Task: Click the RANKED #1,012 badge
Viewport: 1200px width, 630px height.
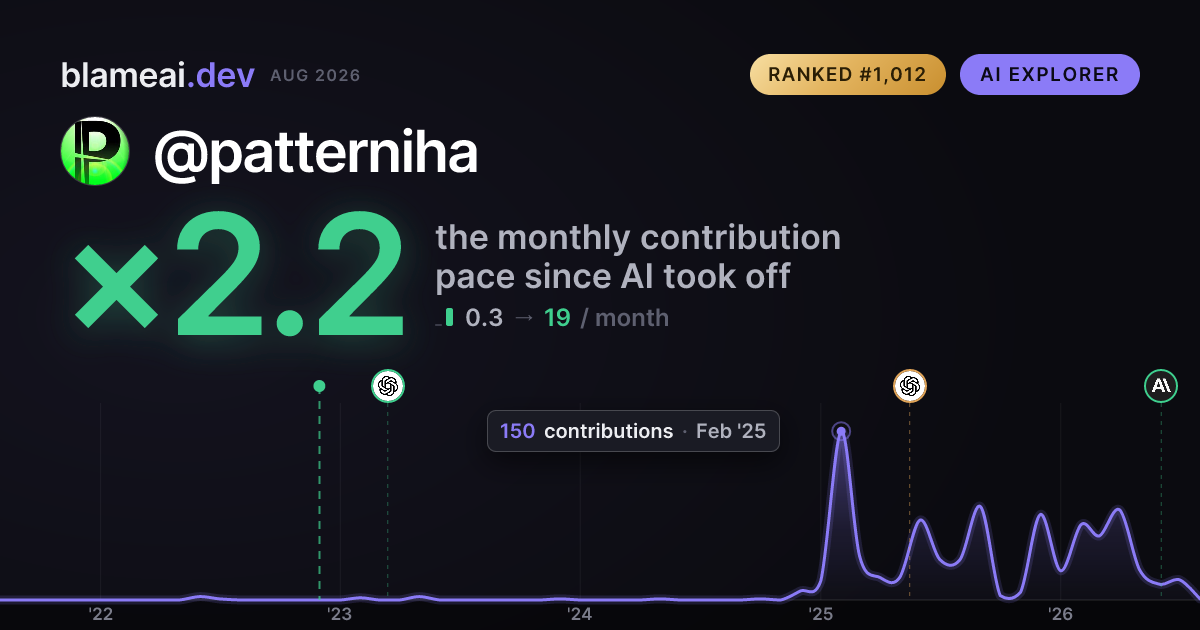Action: [848, 75]
